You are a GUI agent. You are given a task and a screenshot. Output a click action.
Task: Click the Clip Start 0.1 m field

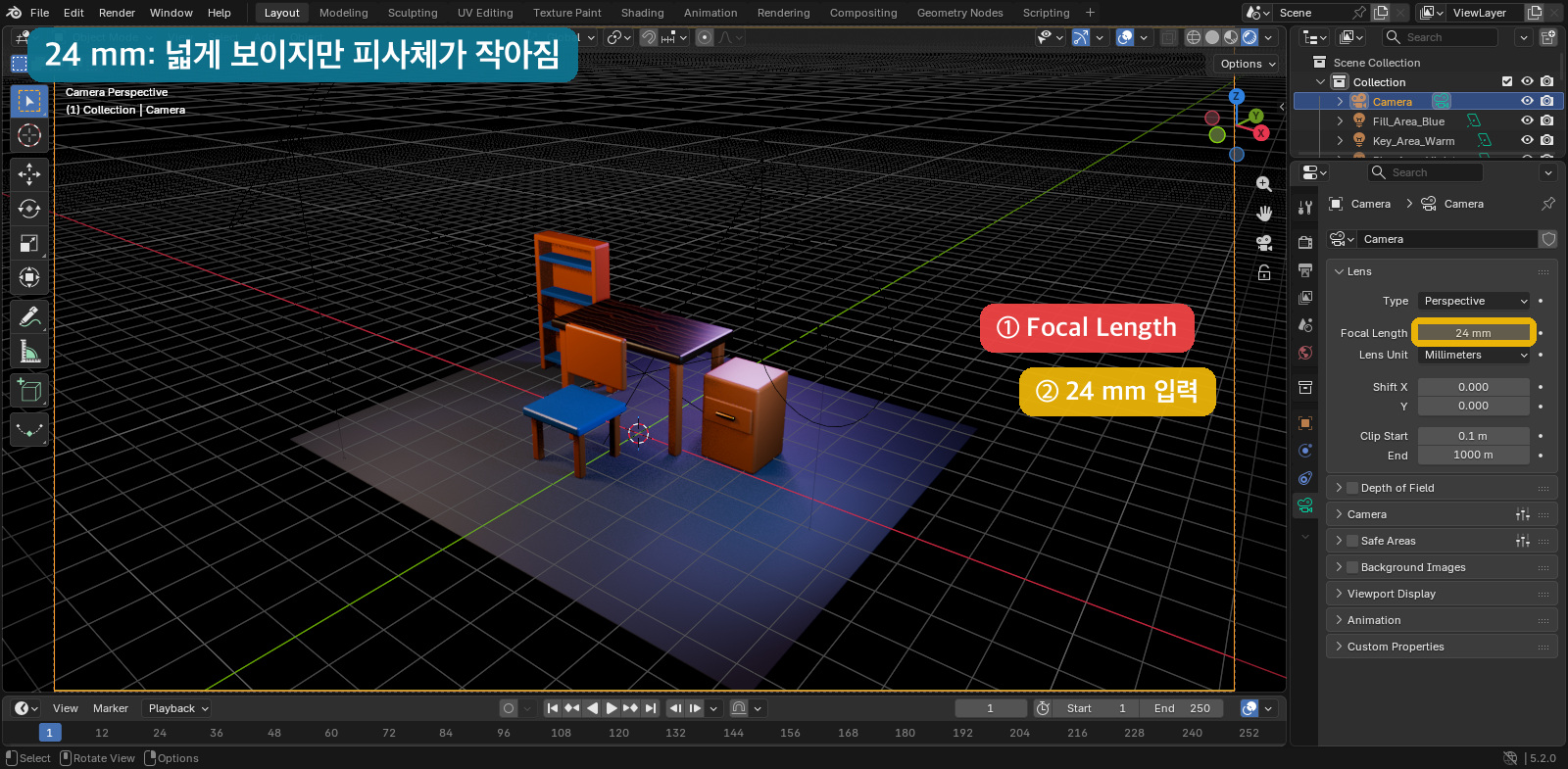(x=1473, y=436)
